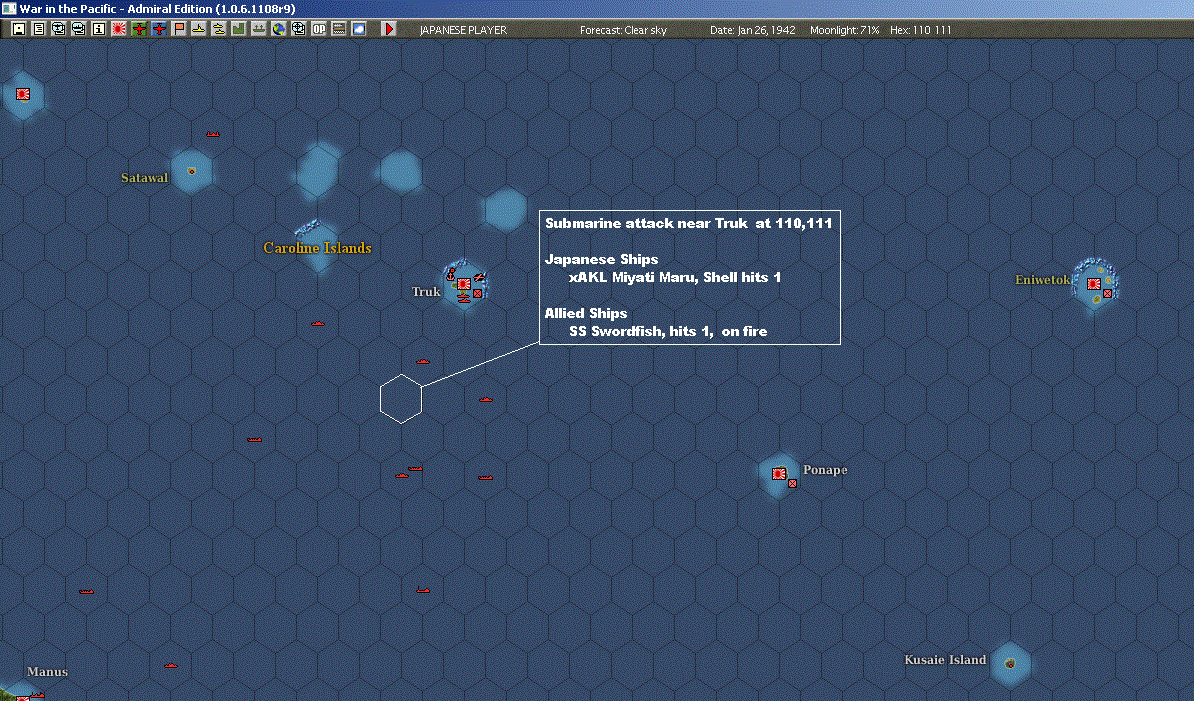Click the first ship-with-screen toolbar icon
Image resolution: width=1194 pixels, height=701 pixels.
pos(59,29)
